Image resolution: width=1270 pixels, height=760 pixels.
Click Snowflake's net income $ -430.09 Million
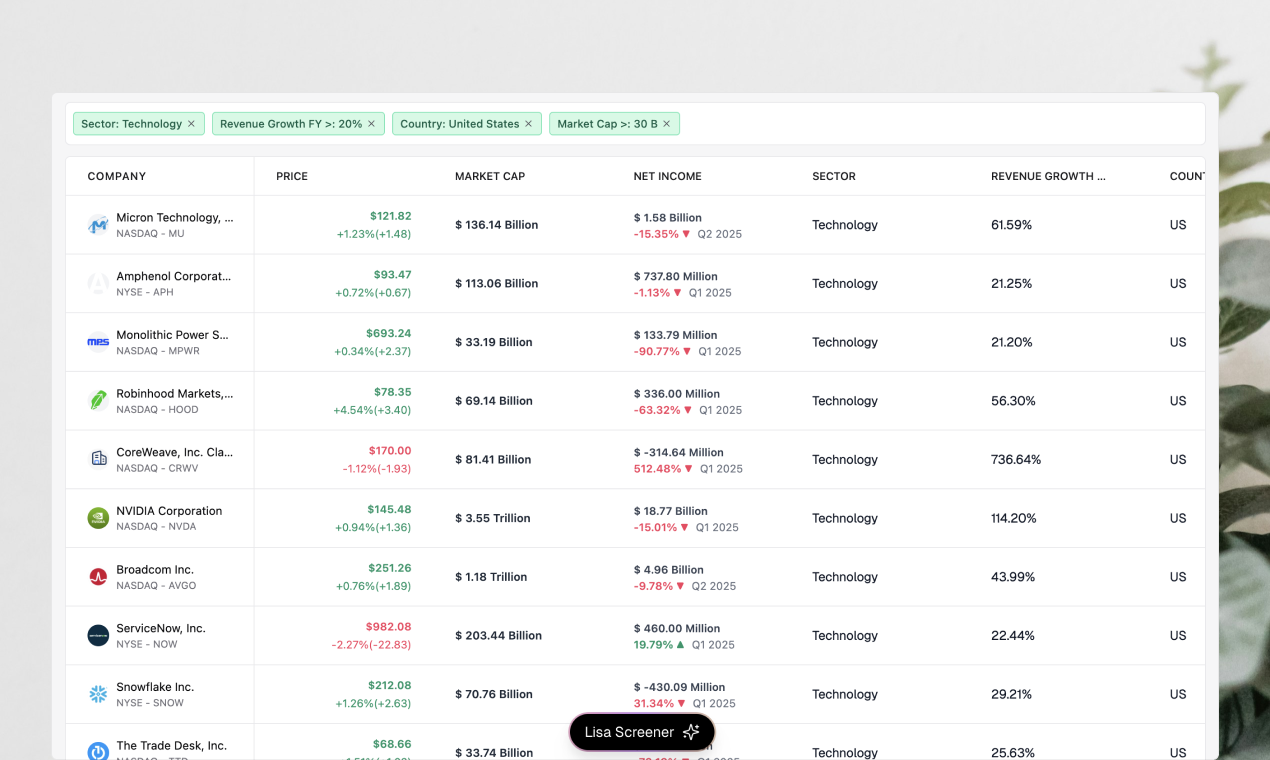pos(680,688)
